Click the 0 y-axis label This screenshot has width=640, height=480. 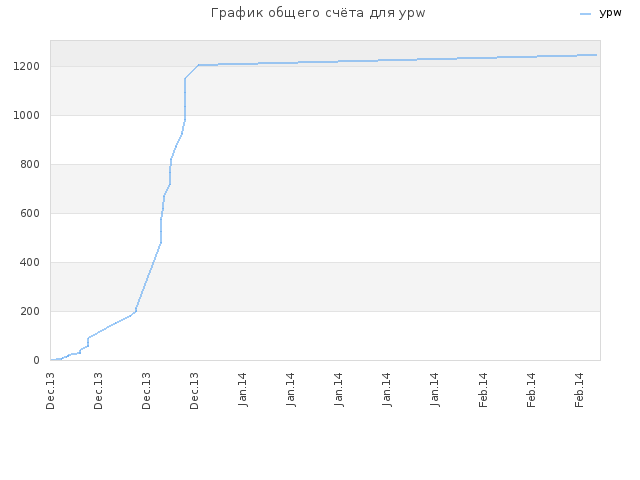click(x=36, y=360)
